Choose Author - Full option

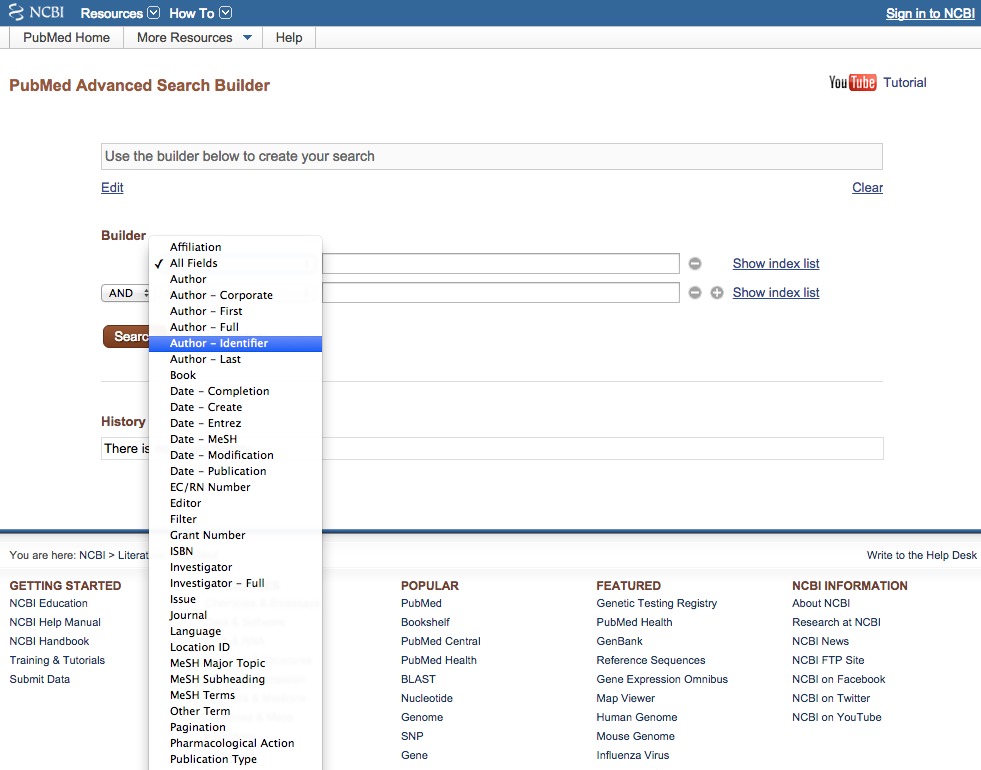235,327
